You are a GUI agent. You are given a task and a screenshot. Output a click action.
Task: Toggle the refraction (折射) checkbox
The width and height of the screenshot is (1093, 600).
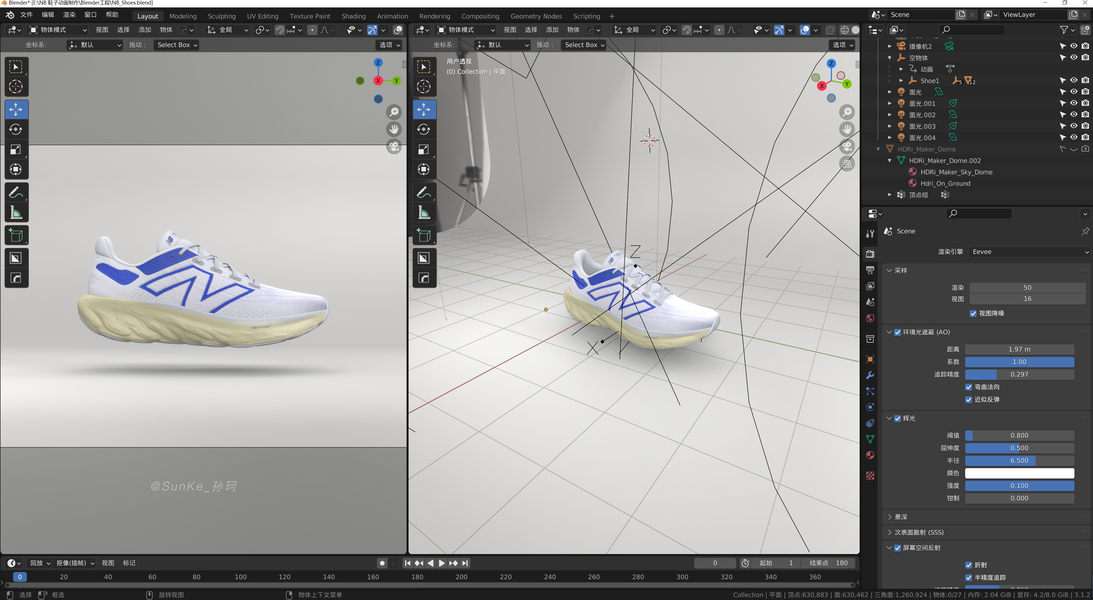[x=968, y=565]
